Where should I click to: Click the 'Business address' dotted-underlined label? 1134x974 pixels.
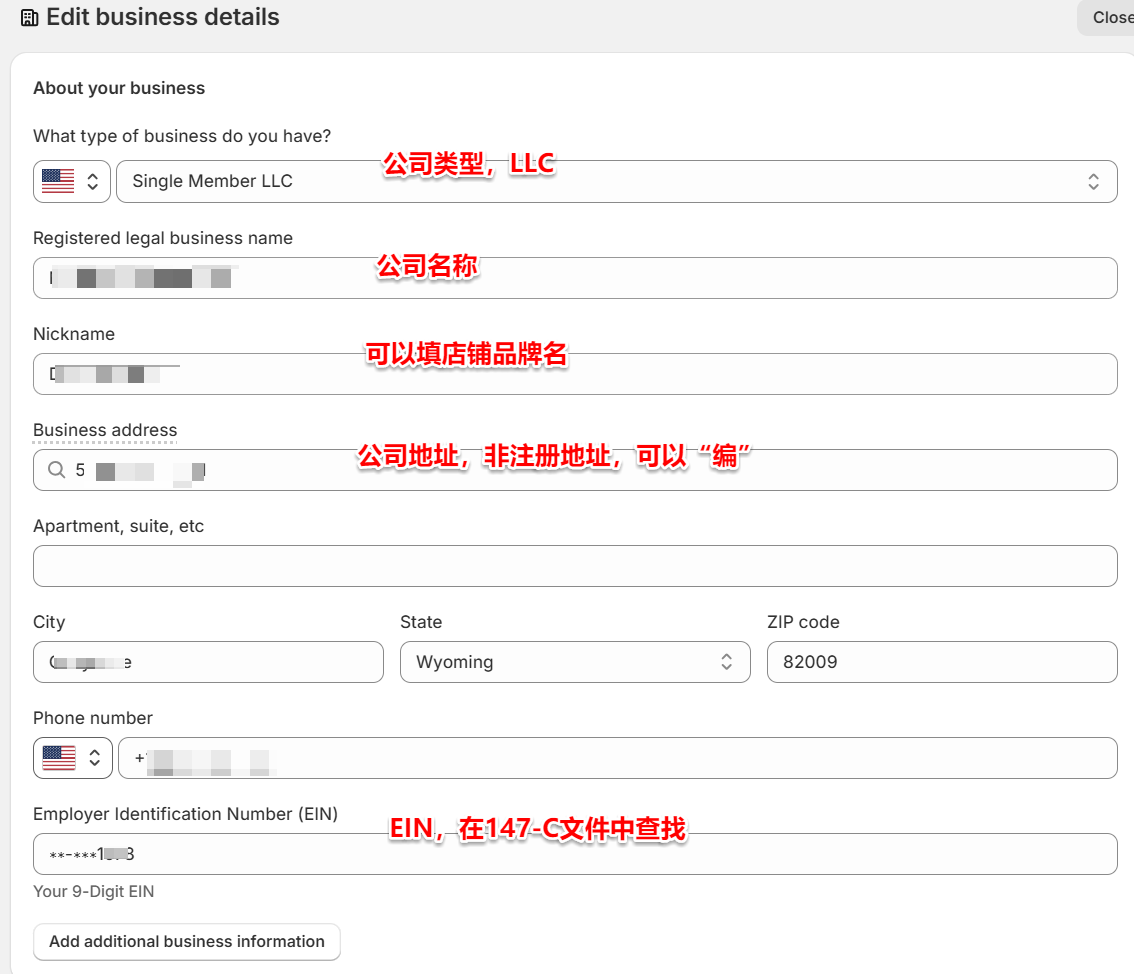point(105,430)
